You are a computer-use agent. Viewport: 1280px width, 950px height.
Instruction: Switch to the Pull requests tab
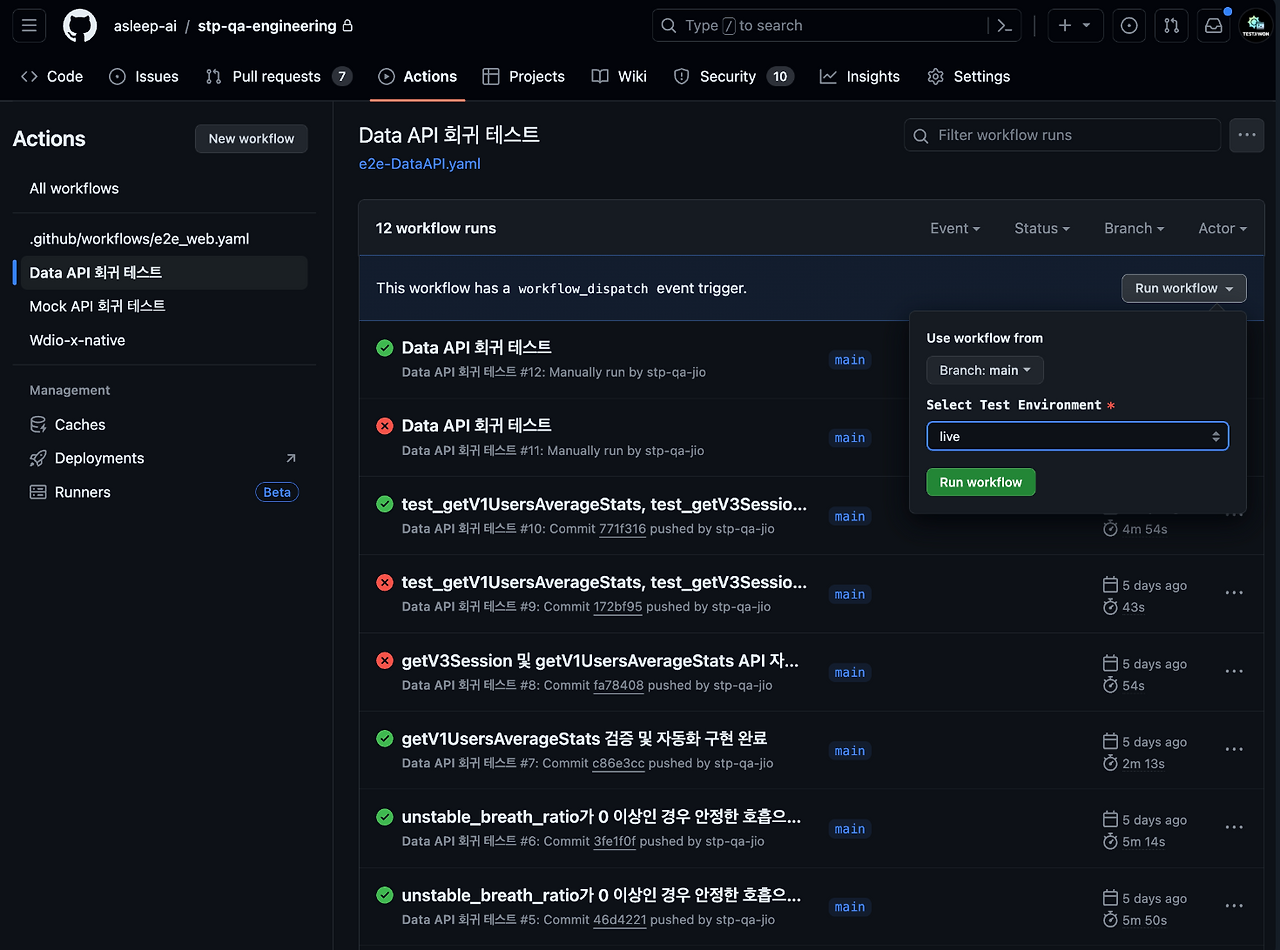[279, 76]
